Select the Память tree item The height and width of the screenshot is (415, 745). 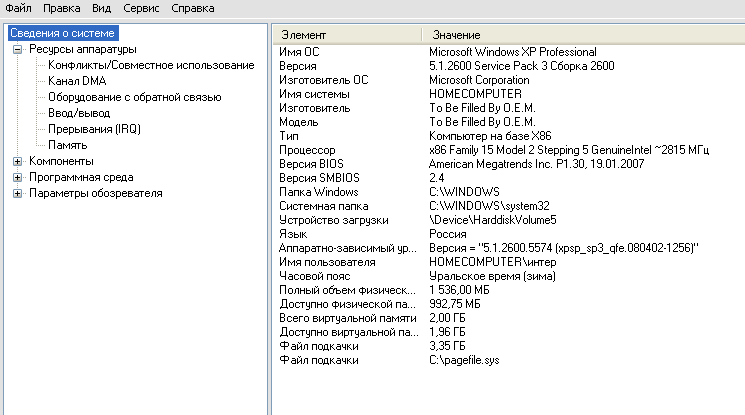[68, 145]
